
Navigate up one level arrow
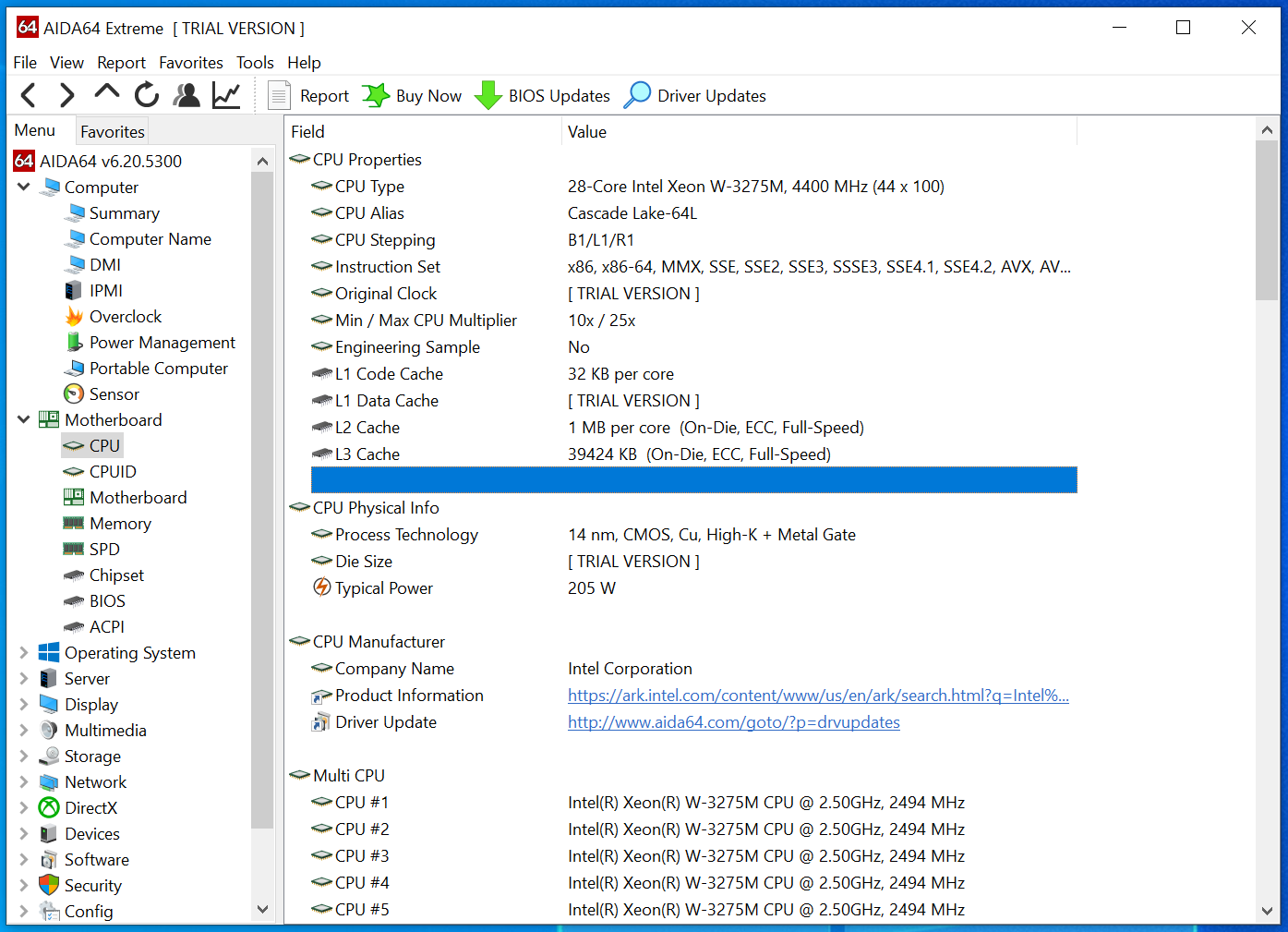pyautogui.click(x=107, y=92)
